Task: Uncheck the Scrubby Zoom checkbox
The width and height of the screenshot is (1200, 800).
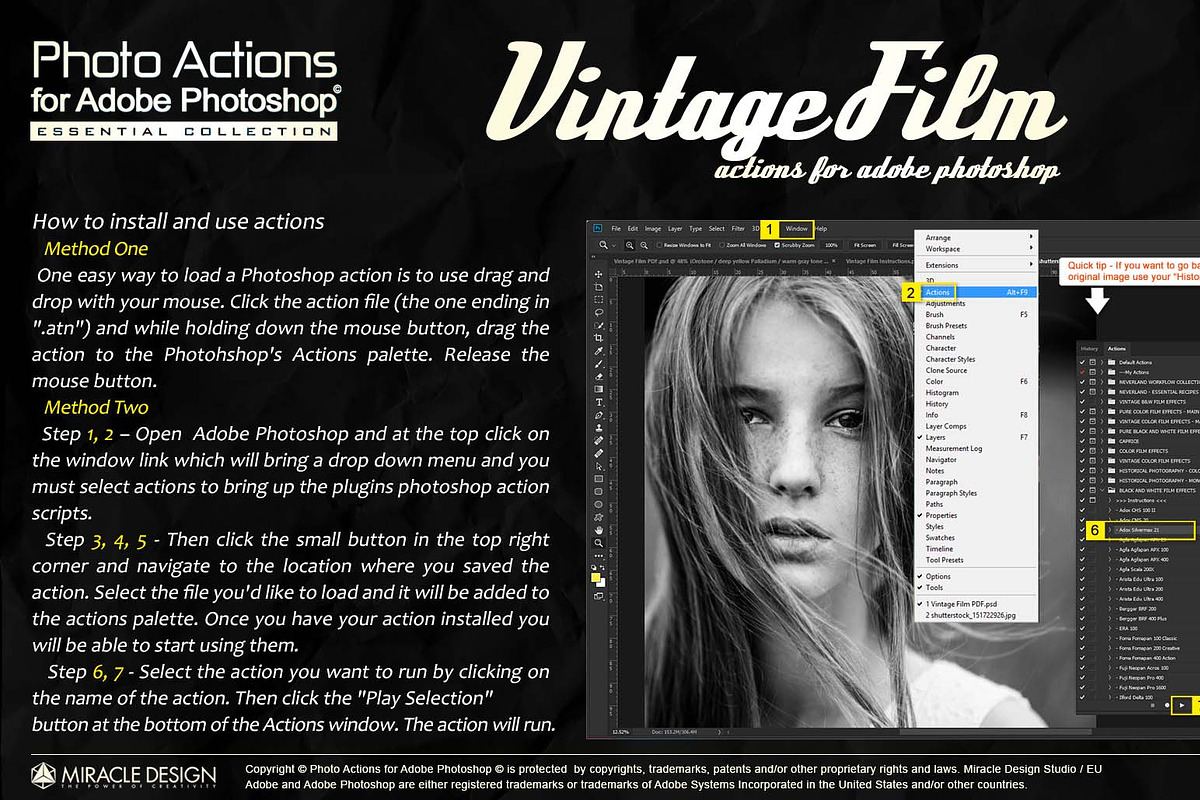Action: pos(777,245)
